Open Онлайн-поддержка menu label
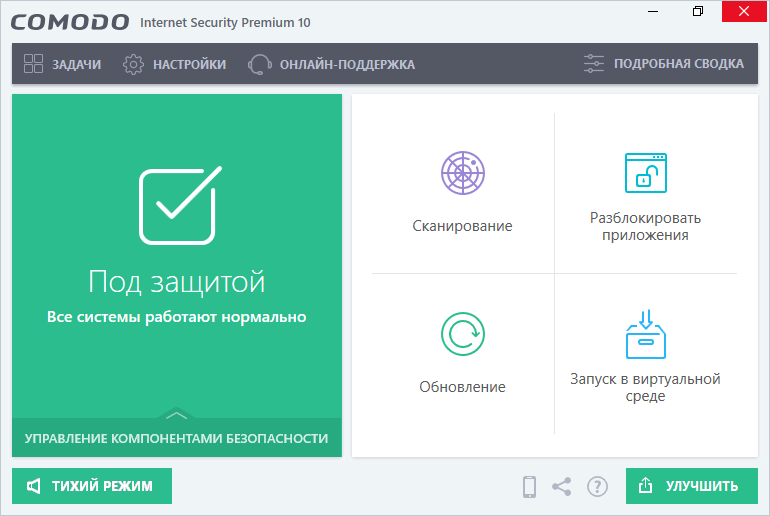This screenshot has height=516, width=770. click(347, 64)
